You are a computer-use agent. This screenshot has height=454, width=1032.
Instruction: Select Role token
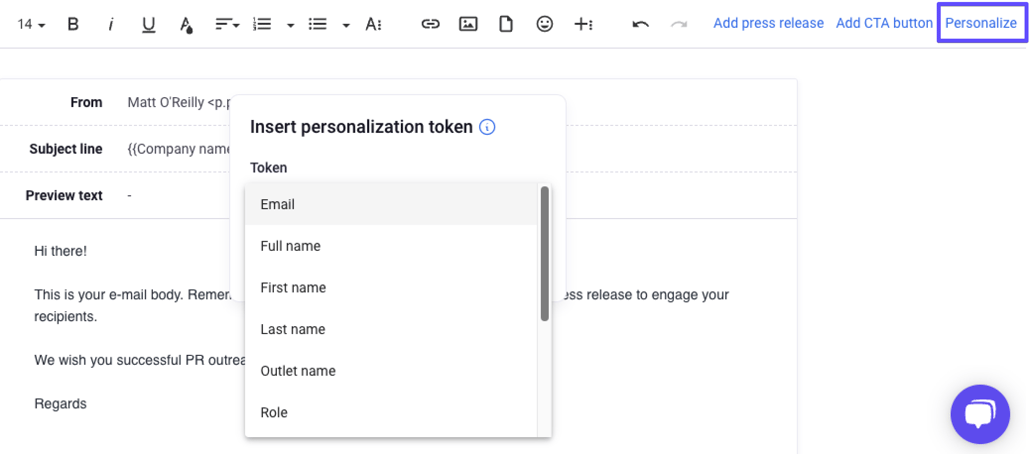391,413
